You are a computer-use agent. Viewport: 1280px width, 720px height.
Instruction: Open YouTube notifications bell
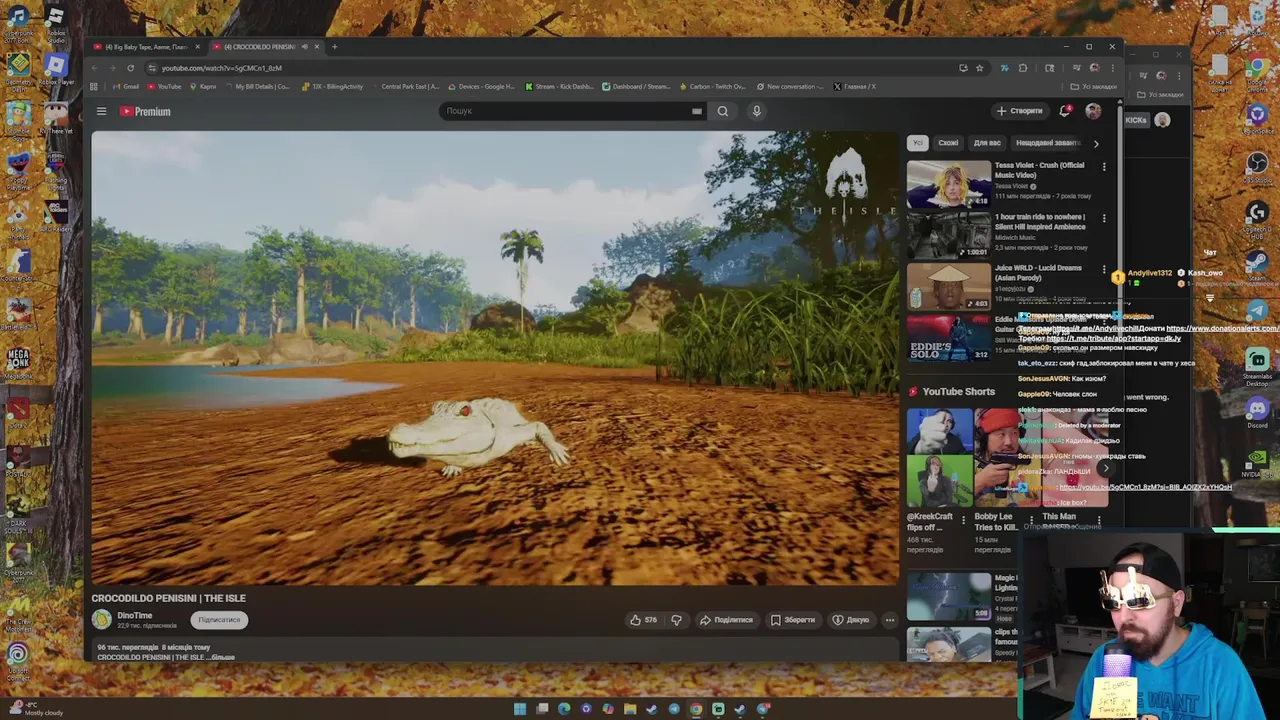click(1065, 111)
